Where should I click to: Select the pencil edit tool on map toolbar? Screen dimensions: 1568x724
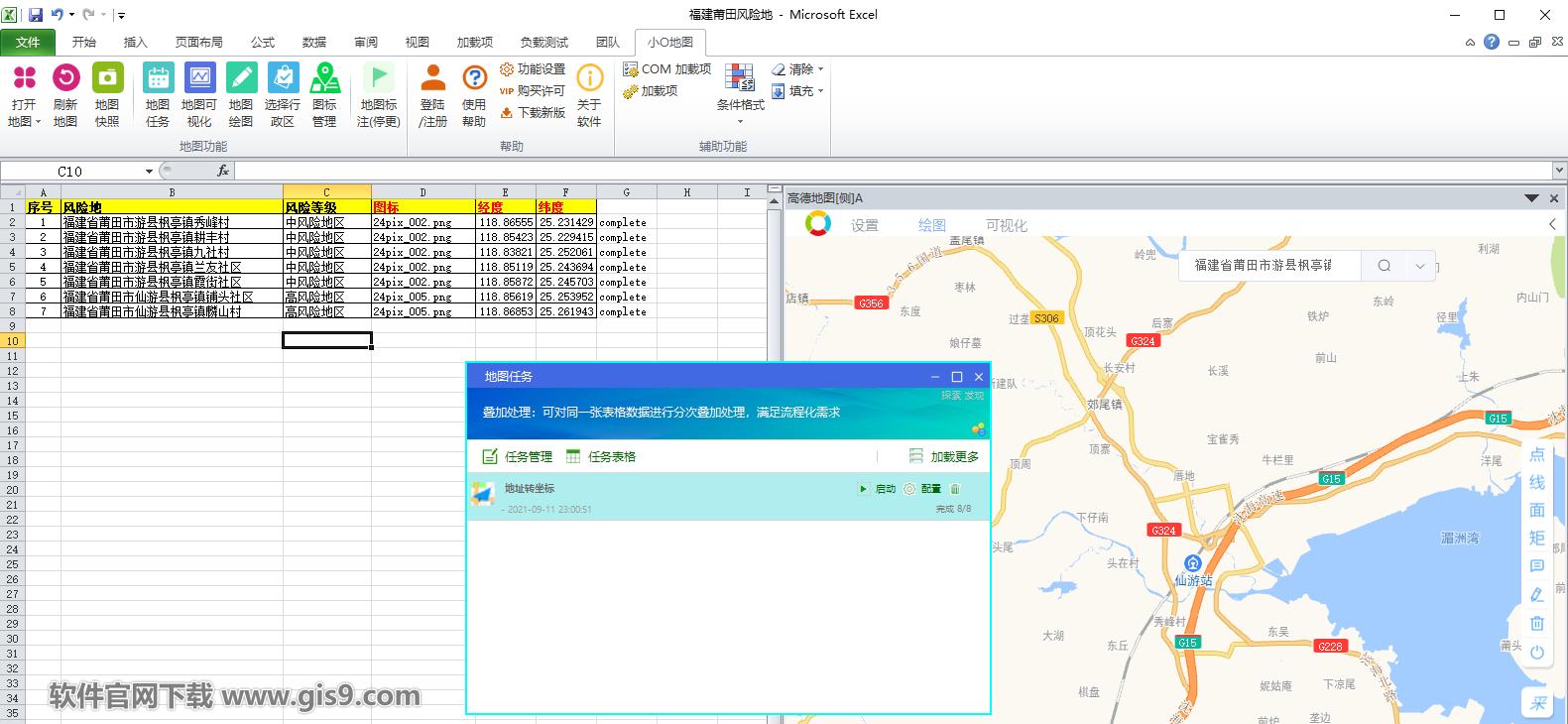click(1536, 595)
